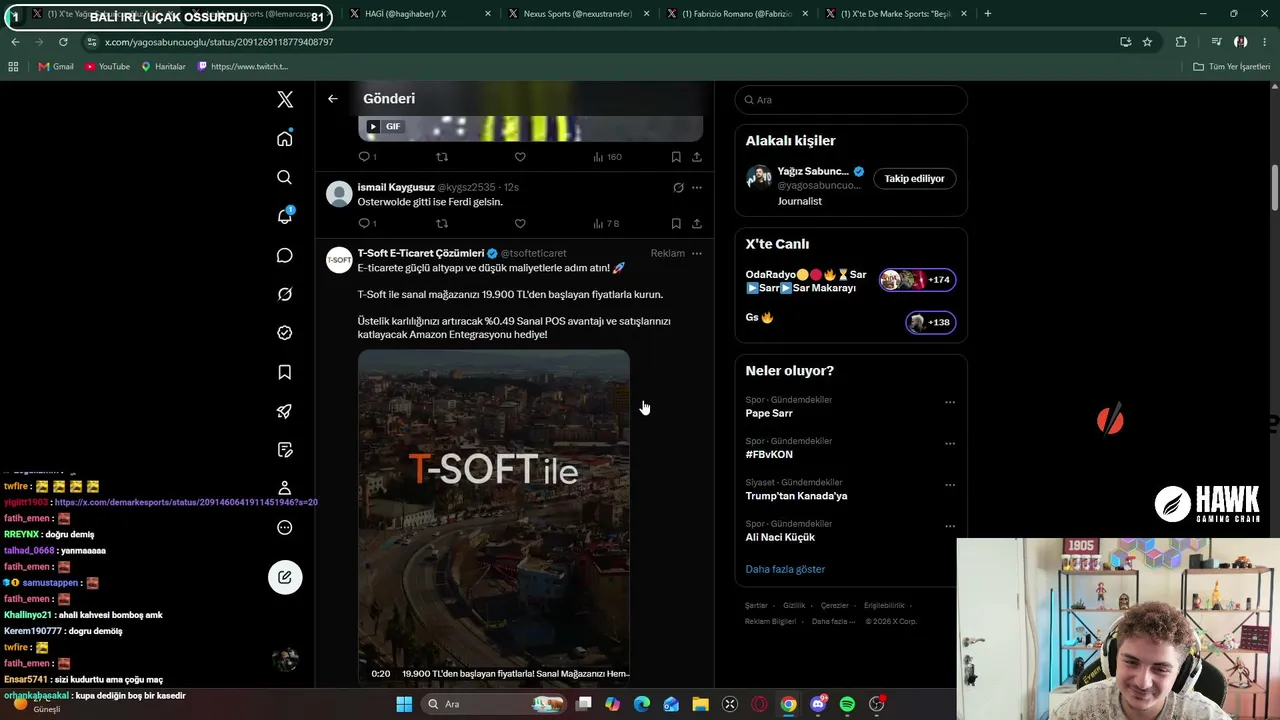
Task: Open the rocket icon in X sidebar
Action: pyautogui.click(x=285, y=411)
